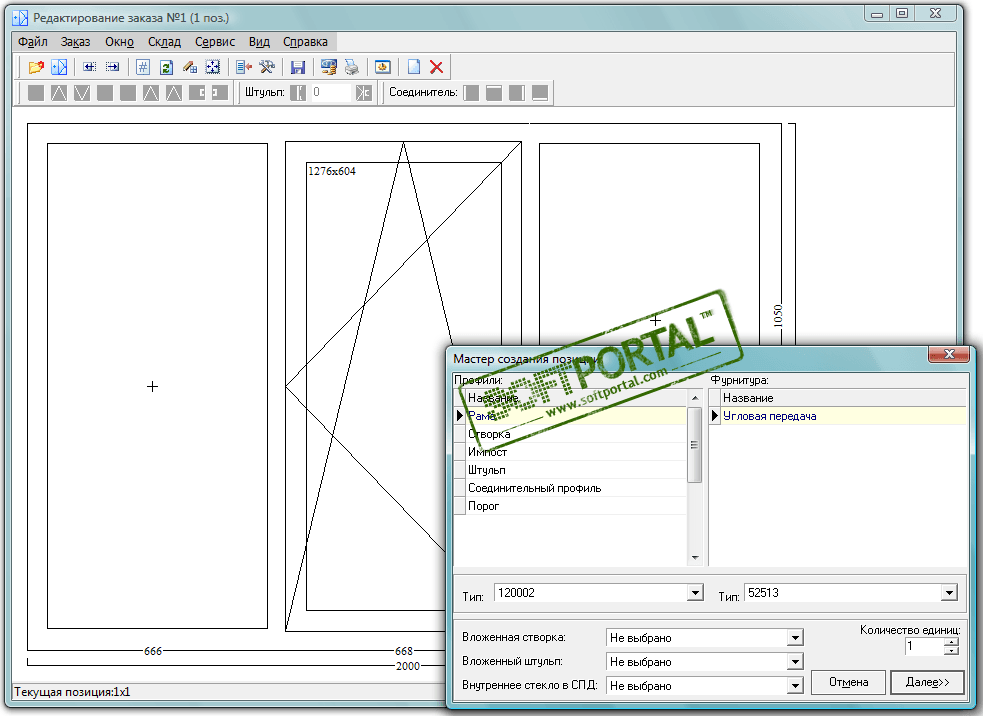The height and width of the screenshot is (716, 983).
Task: Open the Вид menu
Action: [x=259, y=42]
